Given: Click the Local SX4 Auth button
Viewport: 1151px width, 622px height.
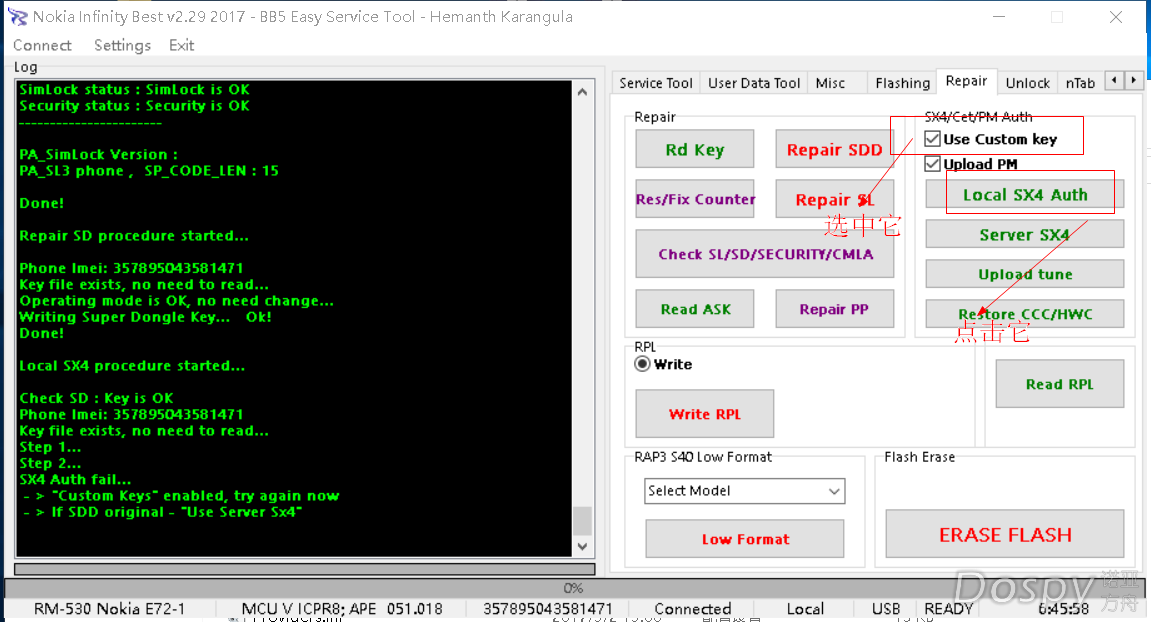Looking at the screenshot, I should point(1025,195).
